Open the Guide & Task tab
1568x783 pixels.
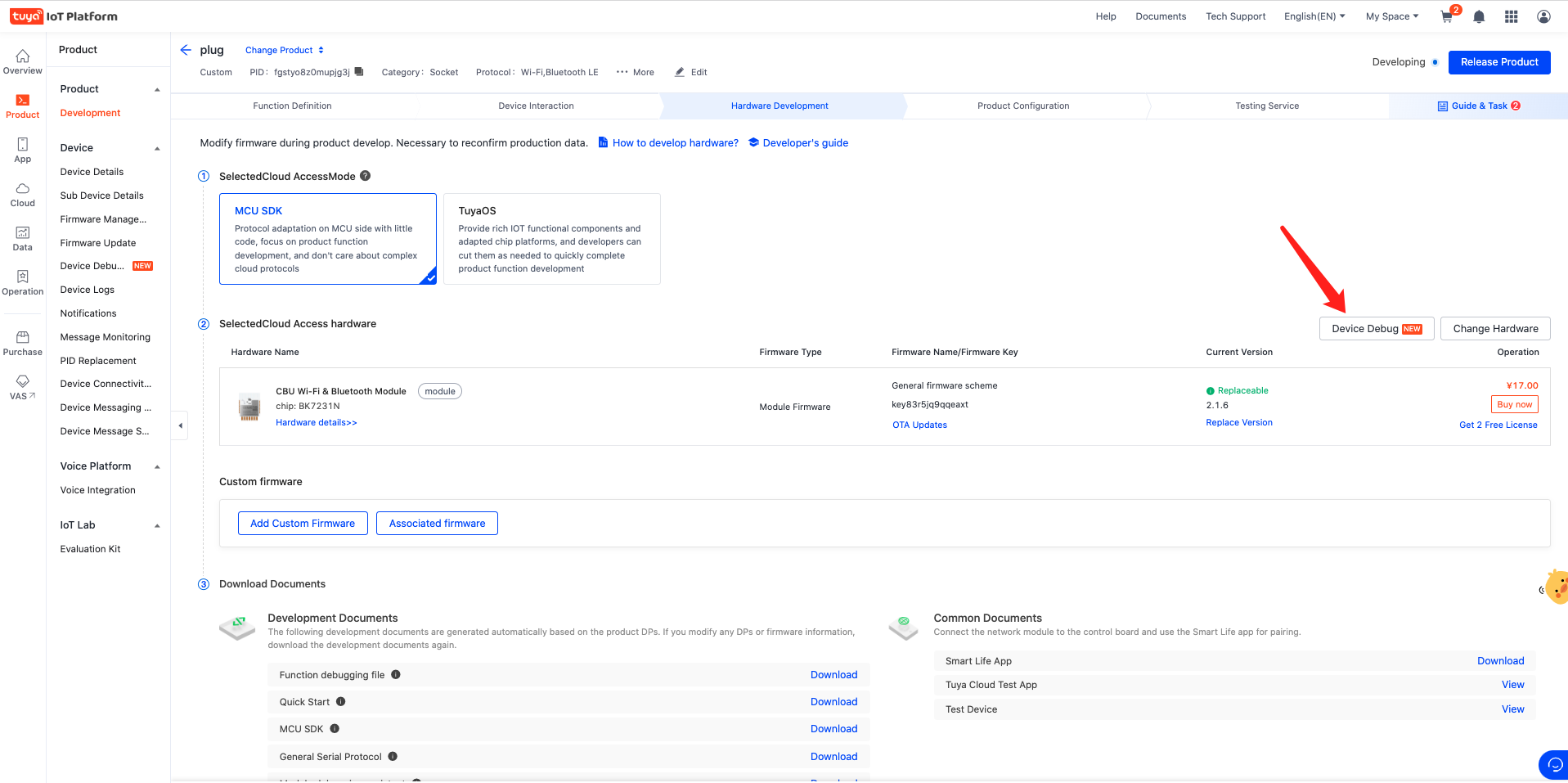coord(1478,106)
